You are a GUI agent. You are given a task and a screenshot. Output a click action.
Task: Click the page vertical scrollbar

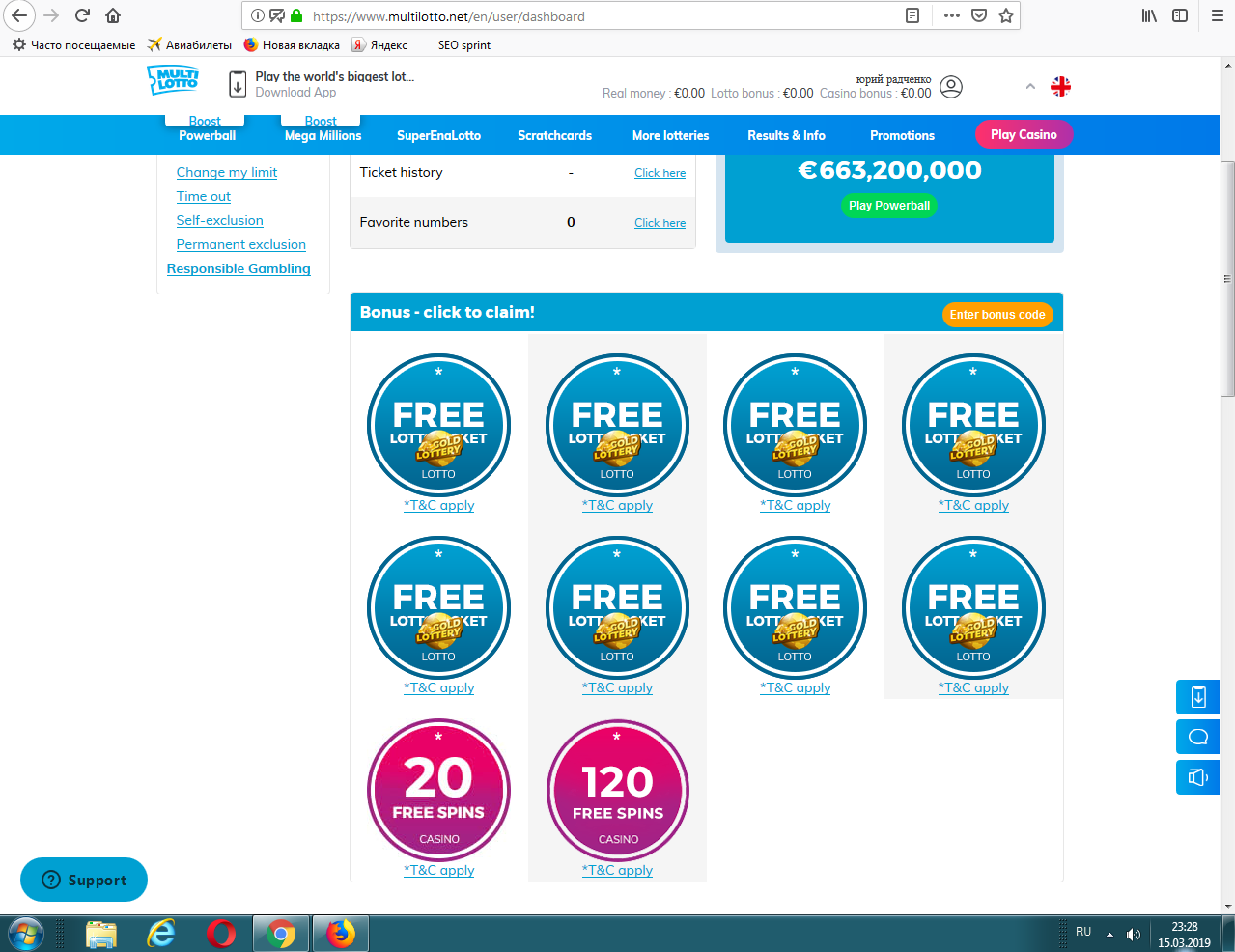point(1227,280)
